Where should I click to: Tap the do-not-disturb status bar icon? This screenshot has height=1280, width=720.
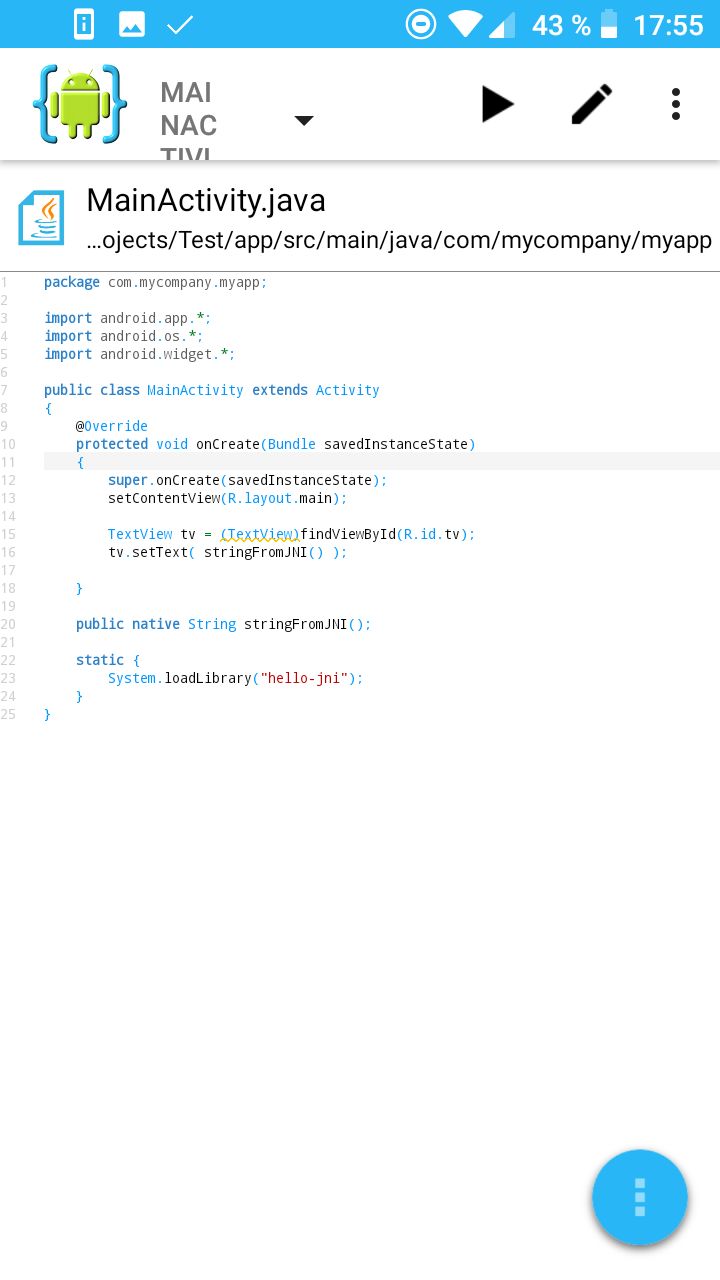421,24
